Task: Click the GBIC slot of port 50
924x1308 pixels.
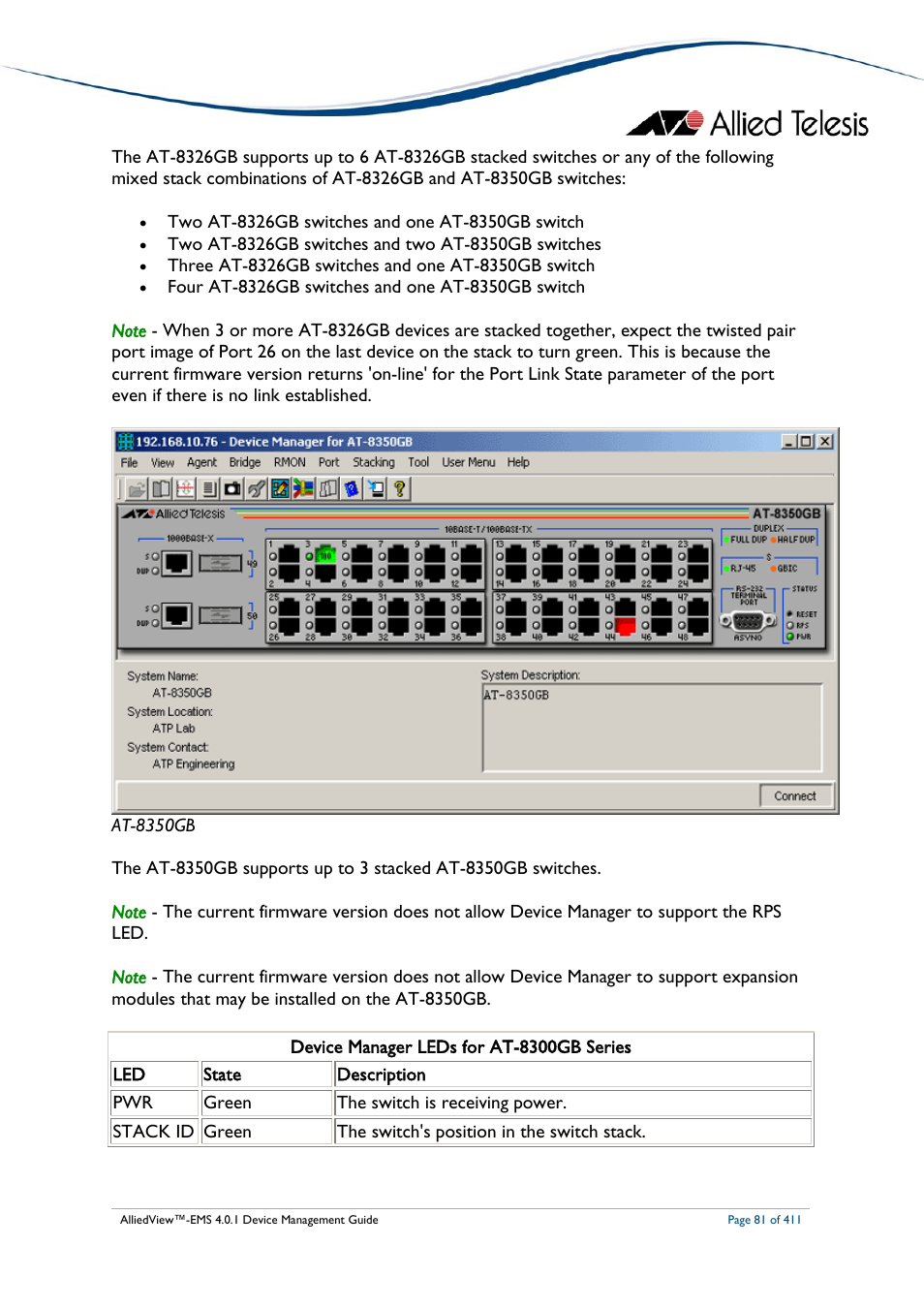Action: [221, 615]
